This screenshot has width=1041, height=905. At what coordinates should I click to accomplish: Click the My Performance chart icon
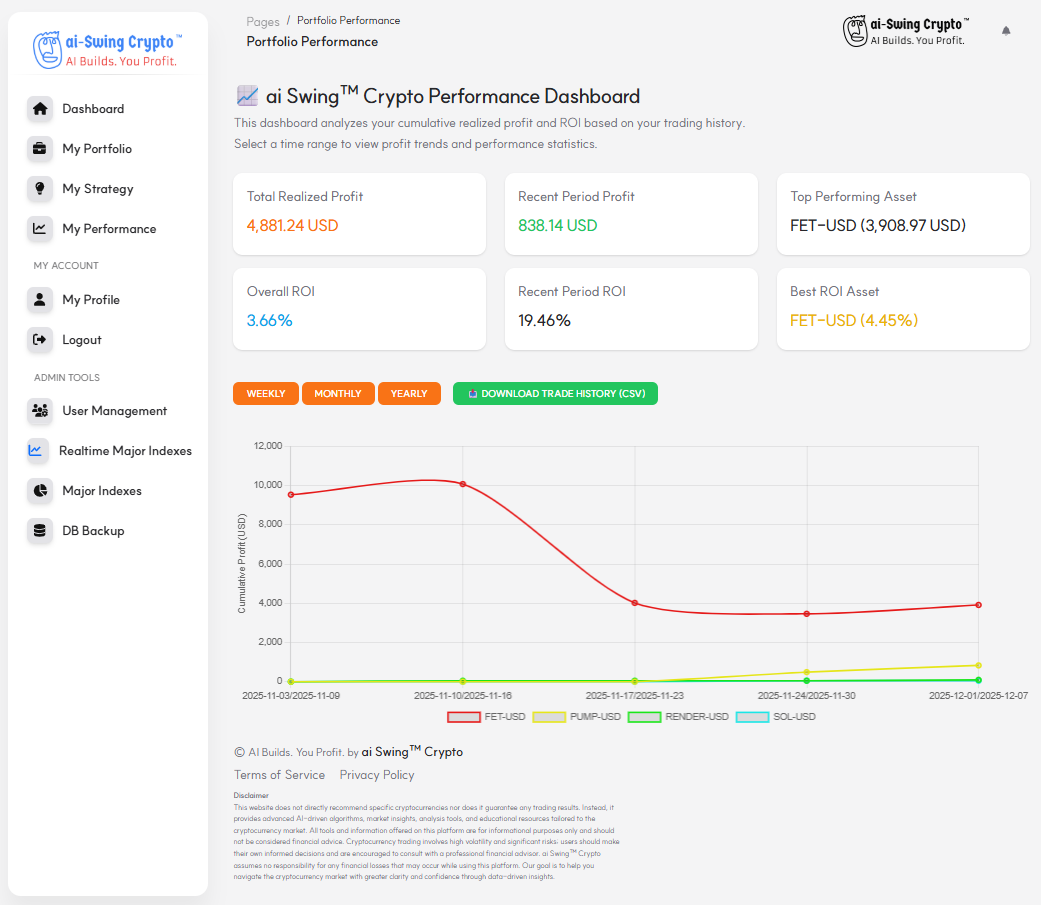pos(41,229)
